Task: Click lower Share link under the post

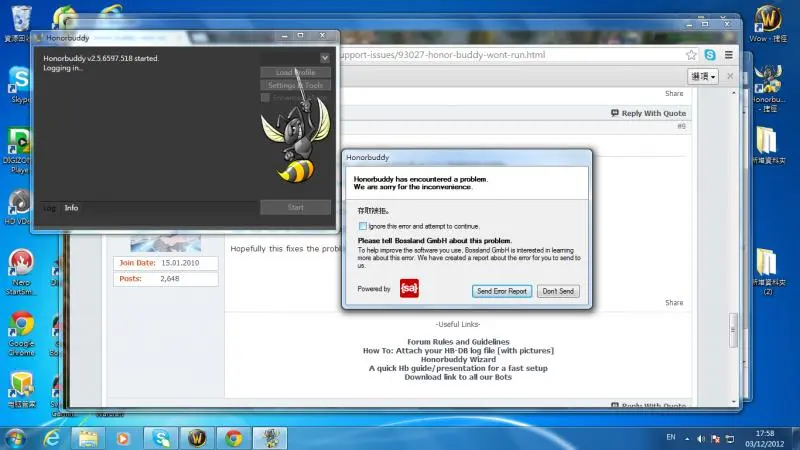Action: click(674, 303)
